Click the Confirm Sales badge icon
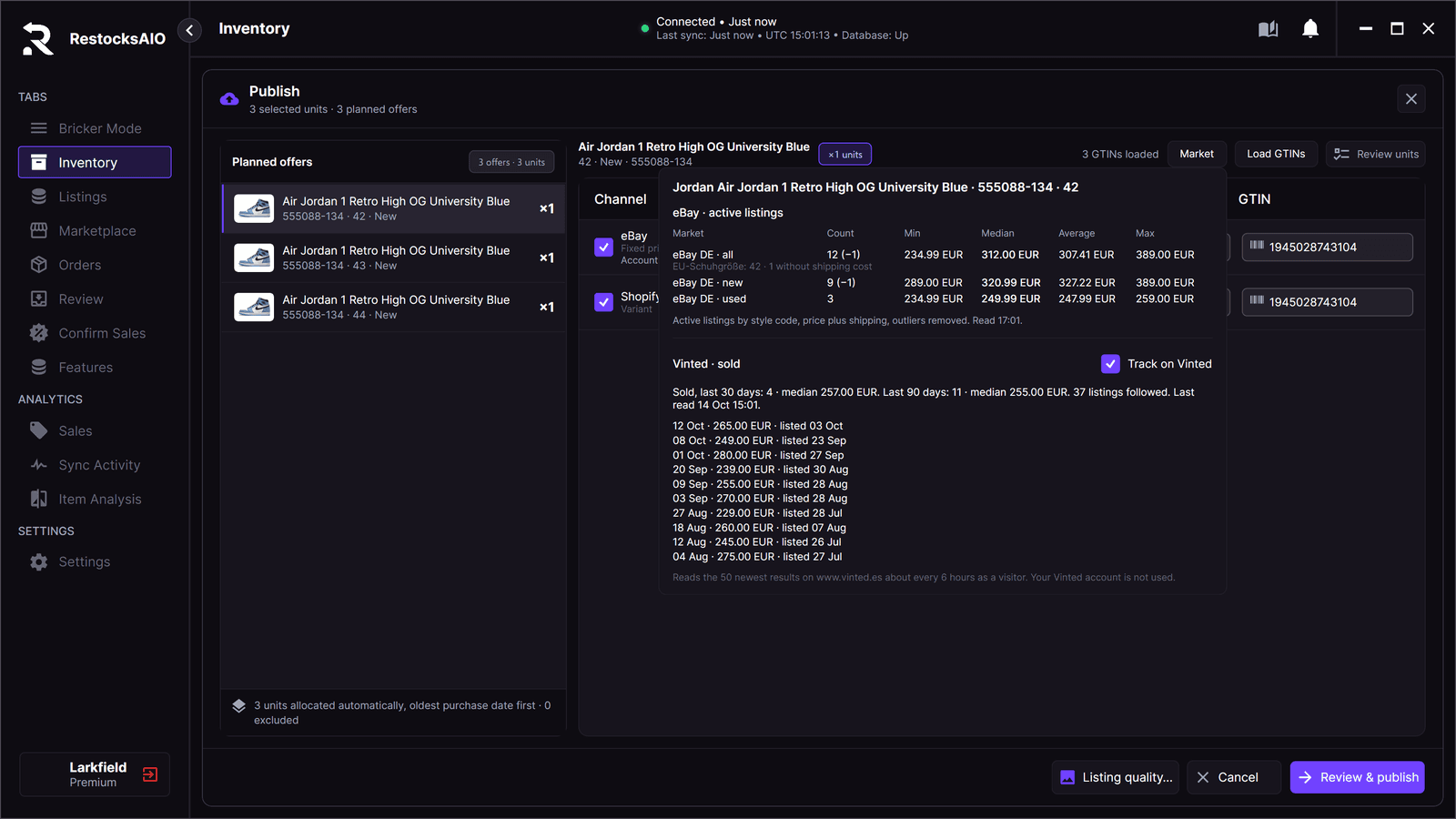1456x819 pixels. tap(38, 333)
